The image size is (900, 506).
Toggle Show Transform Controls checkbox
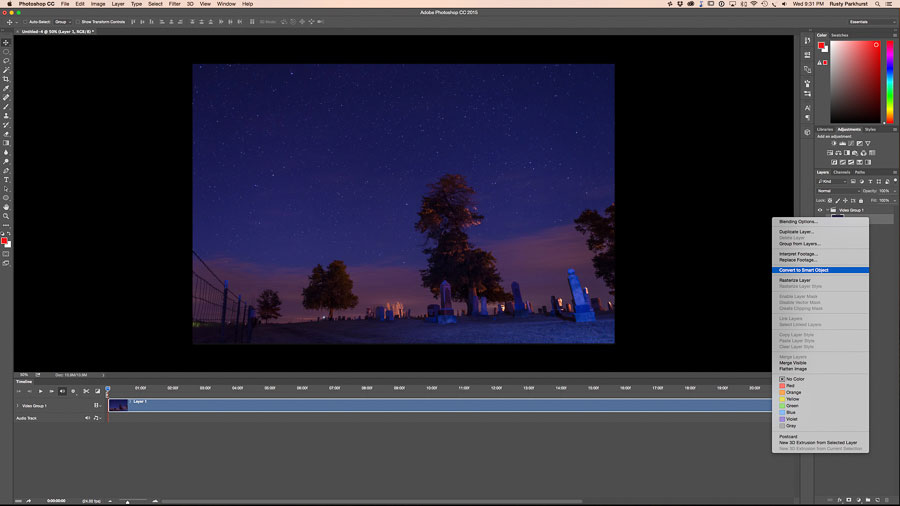click(79, 21)
